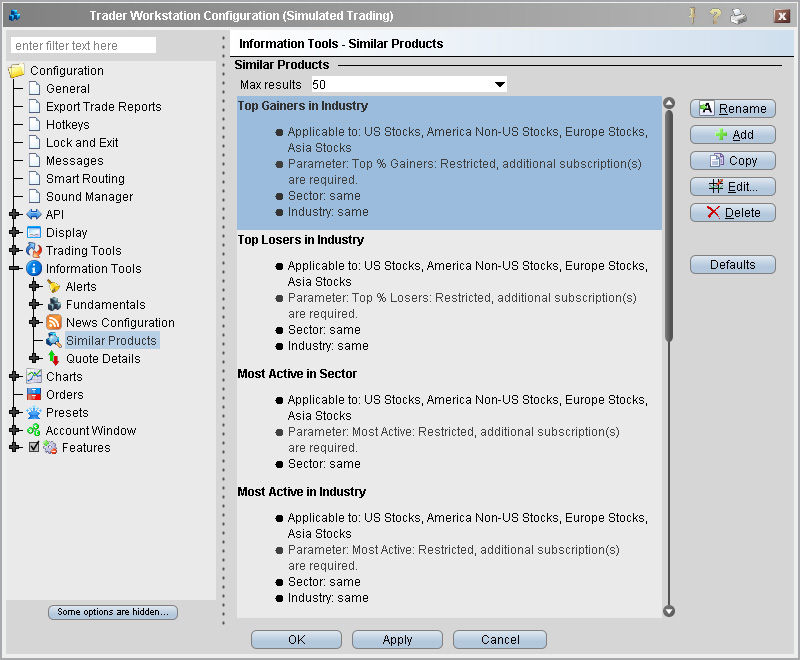Click the similar products list scrollbar thumb
The height and width of the screenshot is (660, 800).
(669, 225)
